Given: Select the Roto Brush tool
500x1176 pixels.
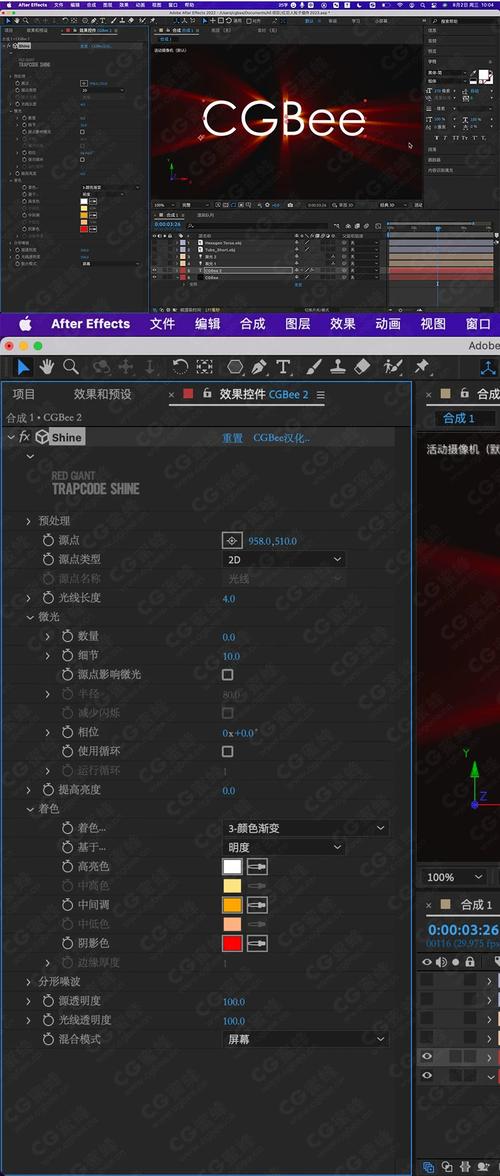Looking at the screenshot, I should [x=393, y=366].
